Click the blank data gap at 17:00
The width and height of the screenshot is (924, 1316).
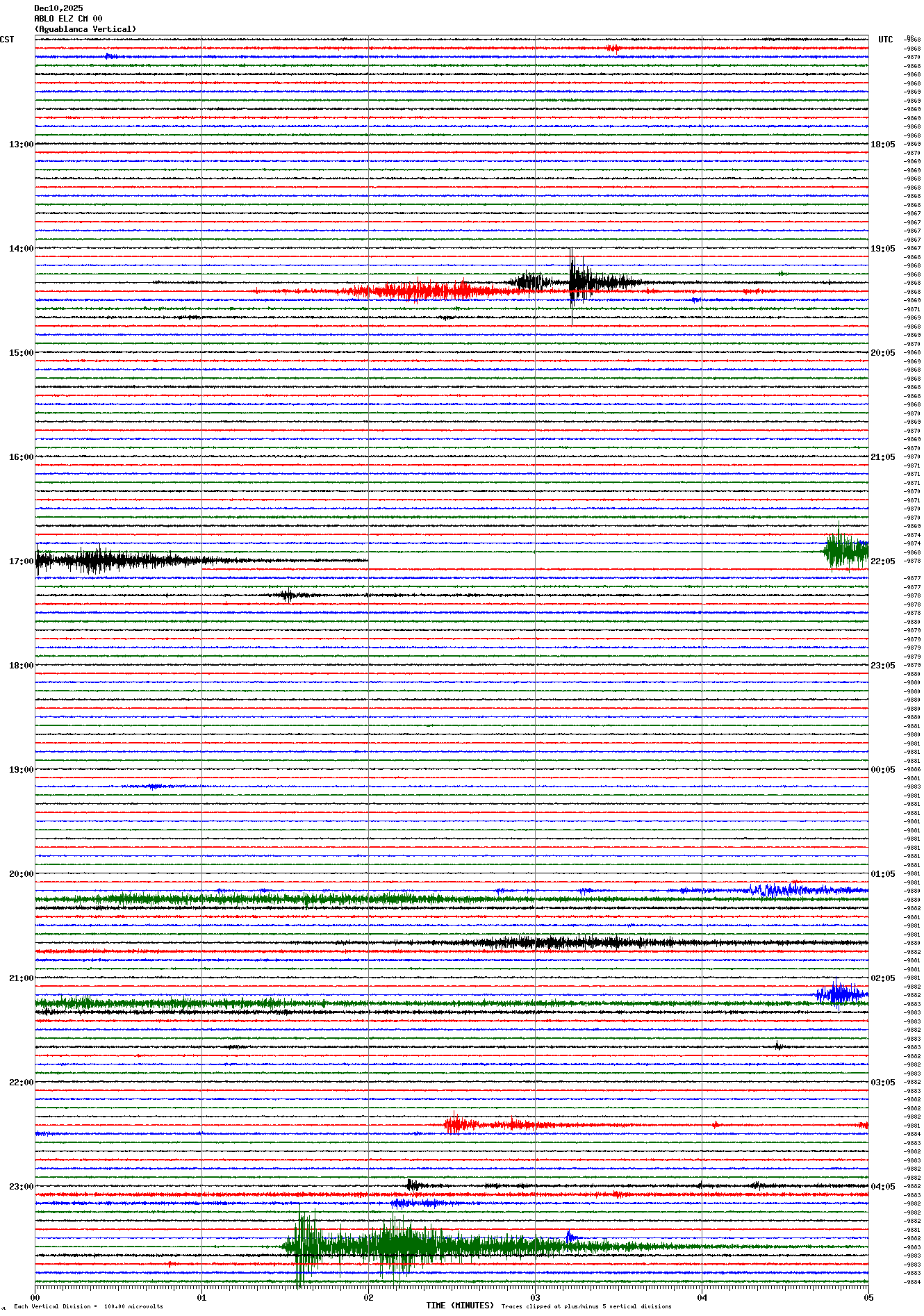tap(591, 560)
